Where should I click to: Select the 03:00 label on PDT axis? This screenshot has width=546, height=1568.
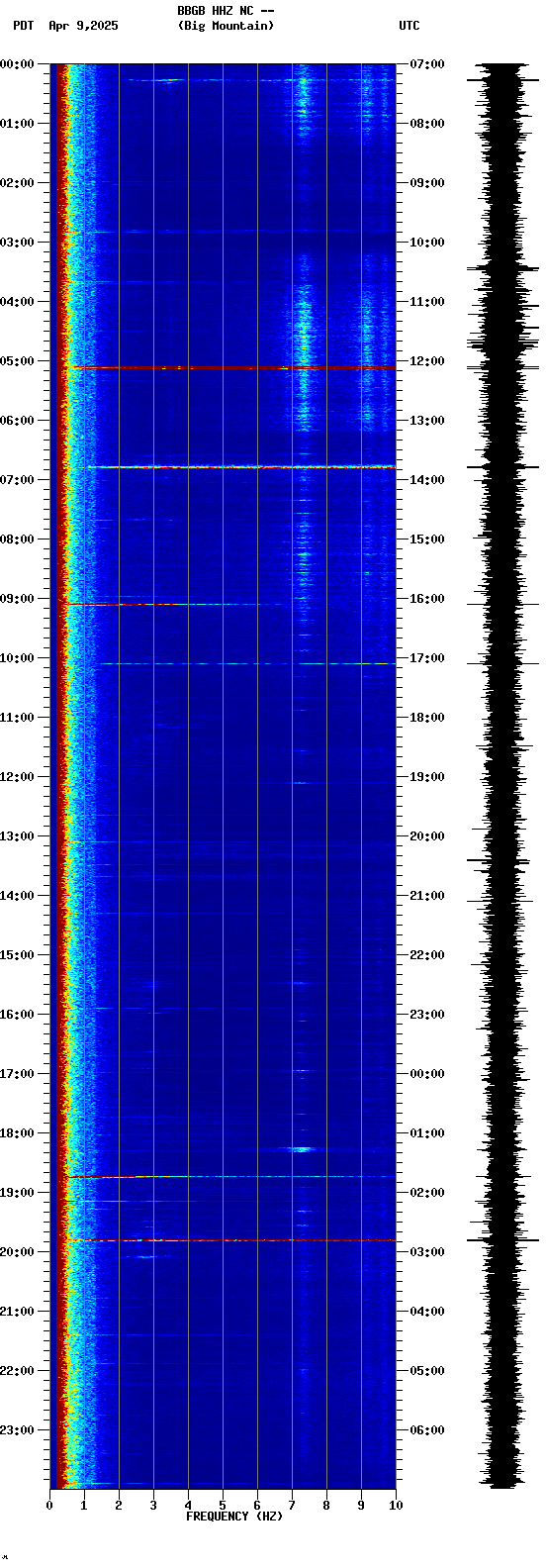tap(17, 243)
